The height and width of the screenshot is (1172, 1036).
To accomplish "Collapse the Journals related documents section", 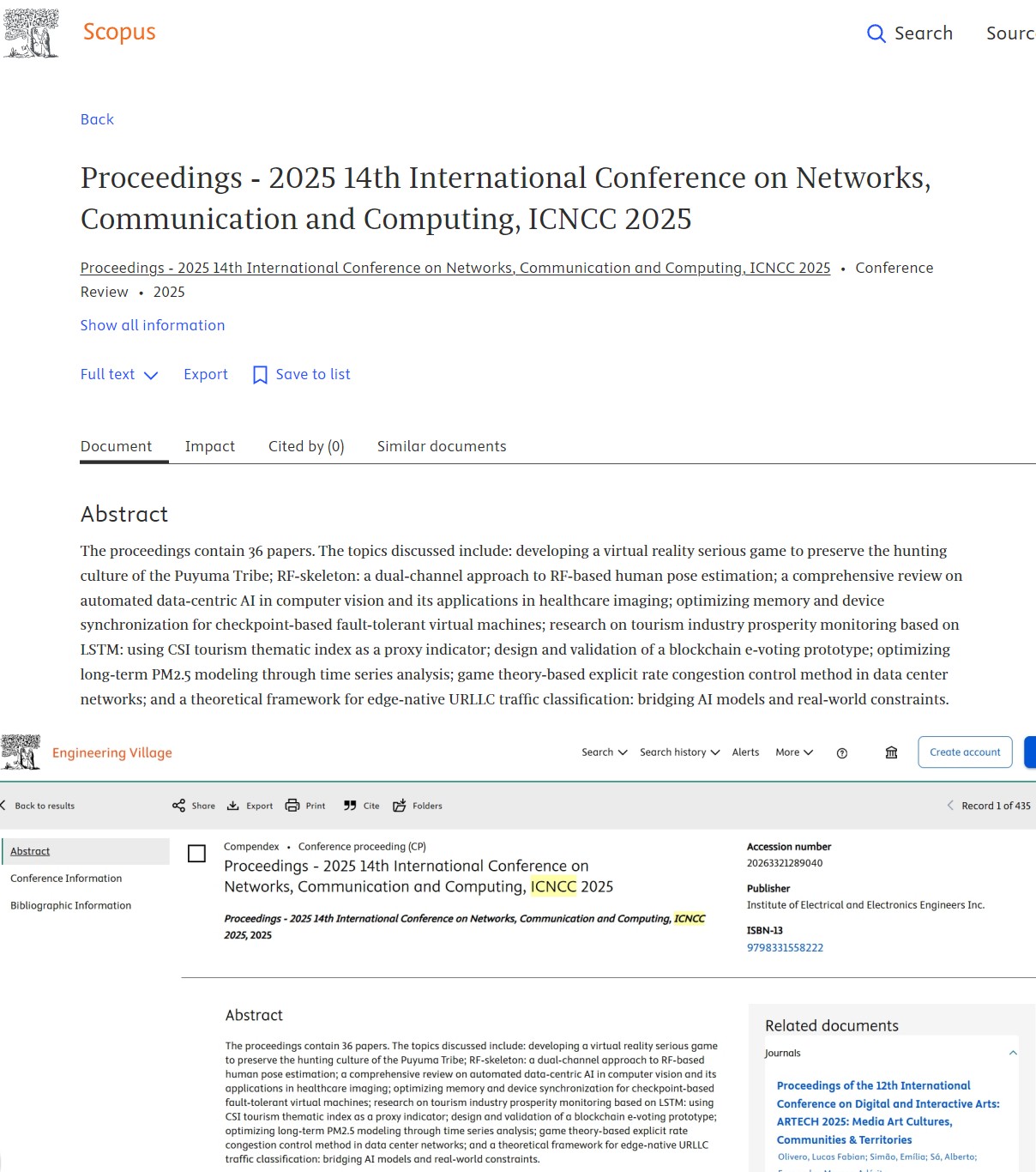I will point(1013,1053).
